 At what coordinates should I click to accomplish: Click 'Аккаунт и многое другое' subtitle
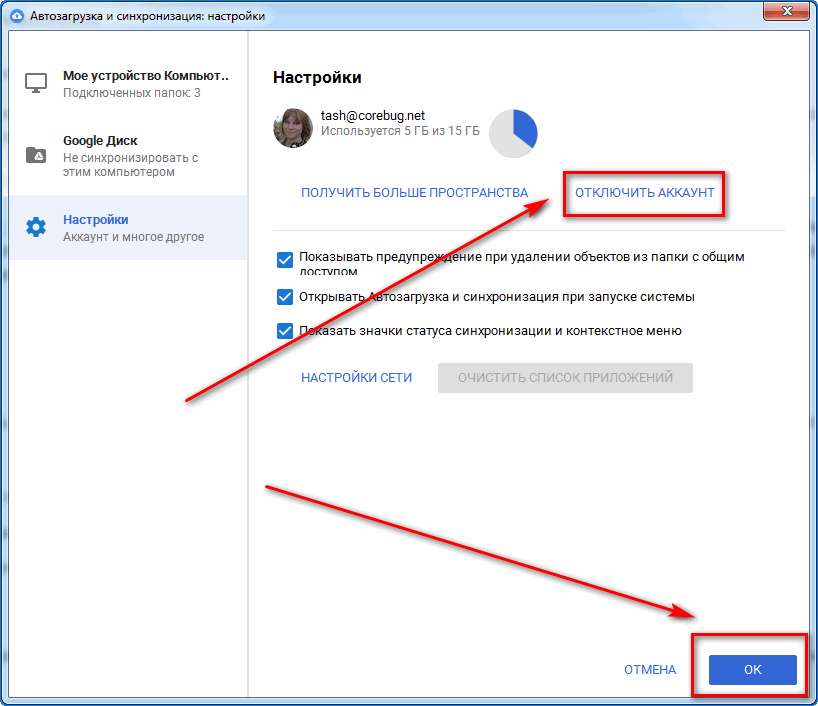(134, 237)
